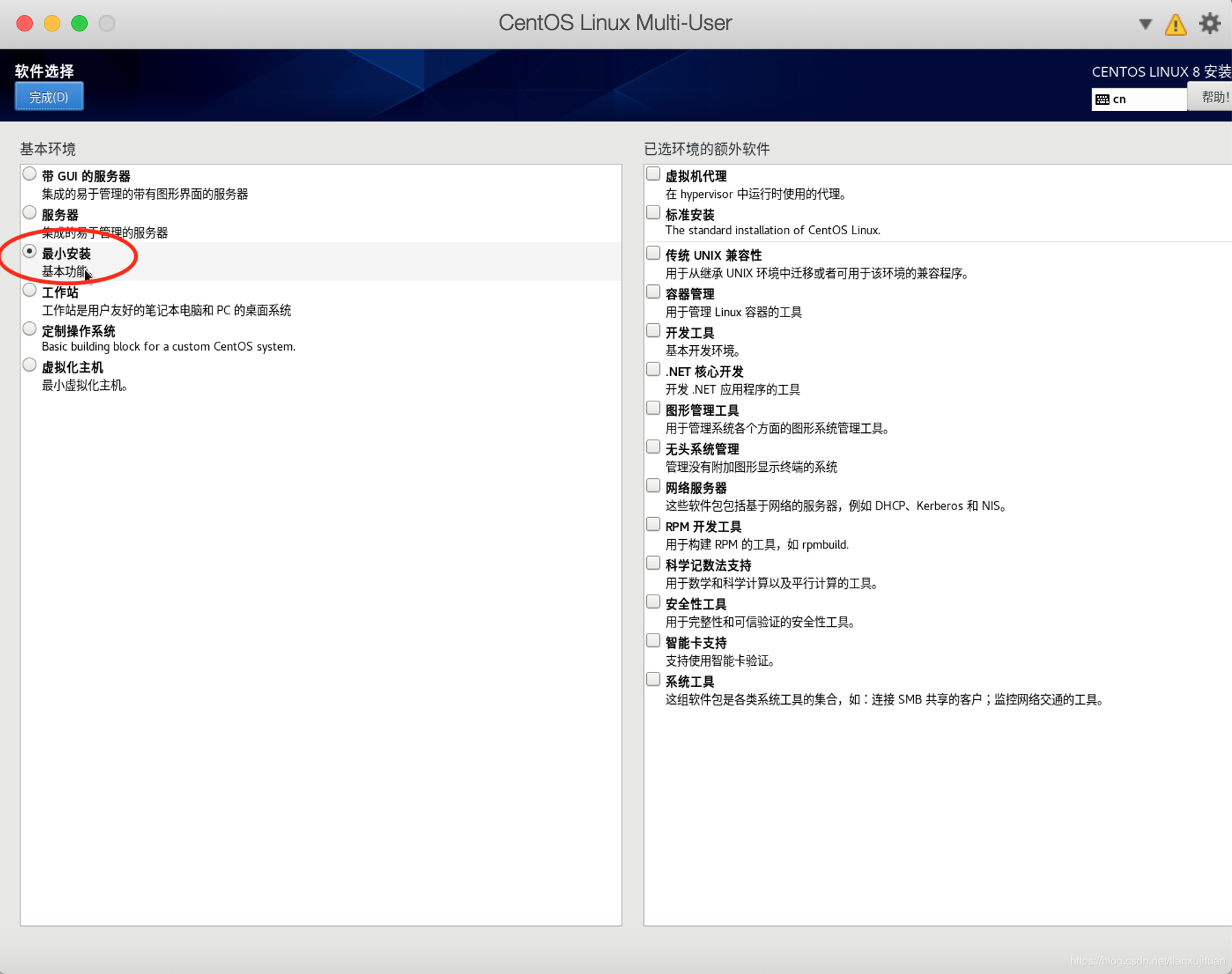
Task: Select the 工作站 radio button
Action: click(x=29, y=290)
